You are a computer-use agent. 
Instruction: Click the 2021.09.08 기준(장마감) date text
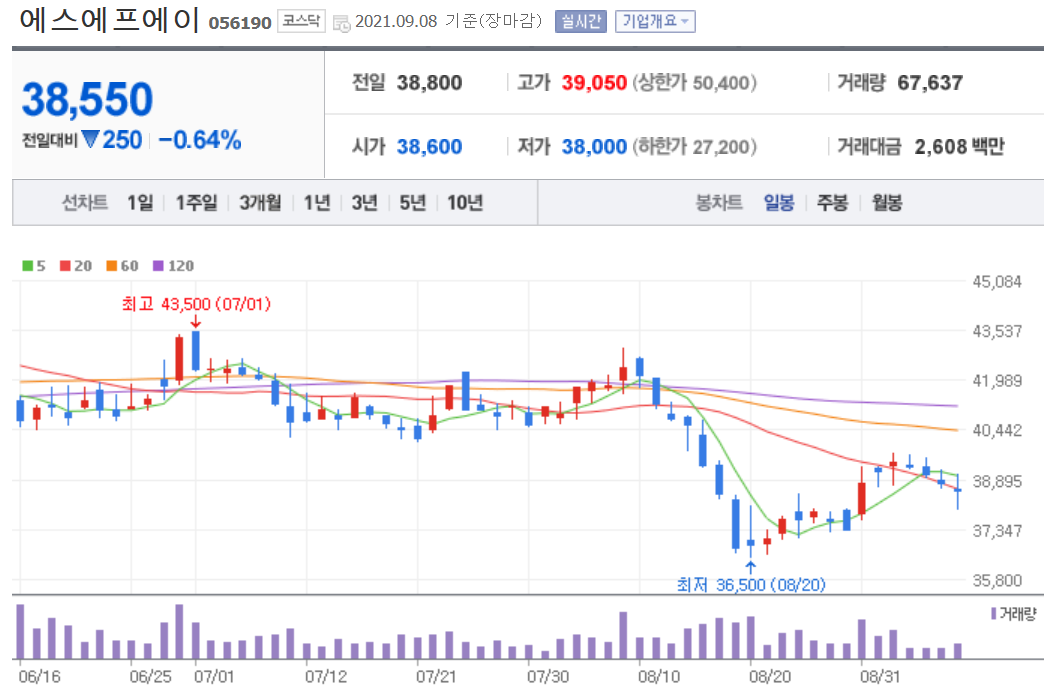point(449,21)
